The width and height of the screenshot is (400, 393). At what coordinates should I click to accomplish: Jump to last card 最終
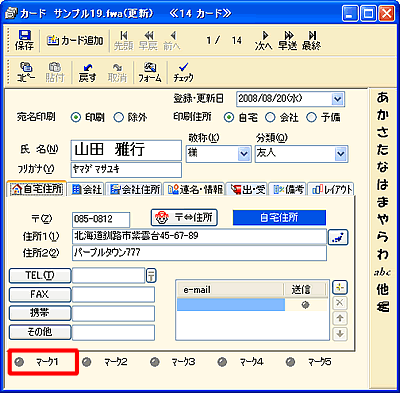(312, 40)
